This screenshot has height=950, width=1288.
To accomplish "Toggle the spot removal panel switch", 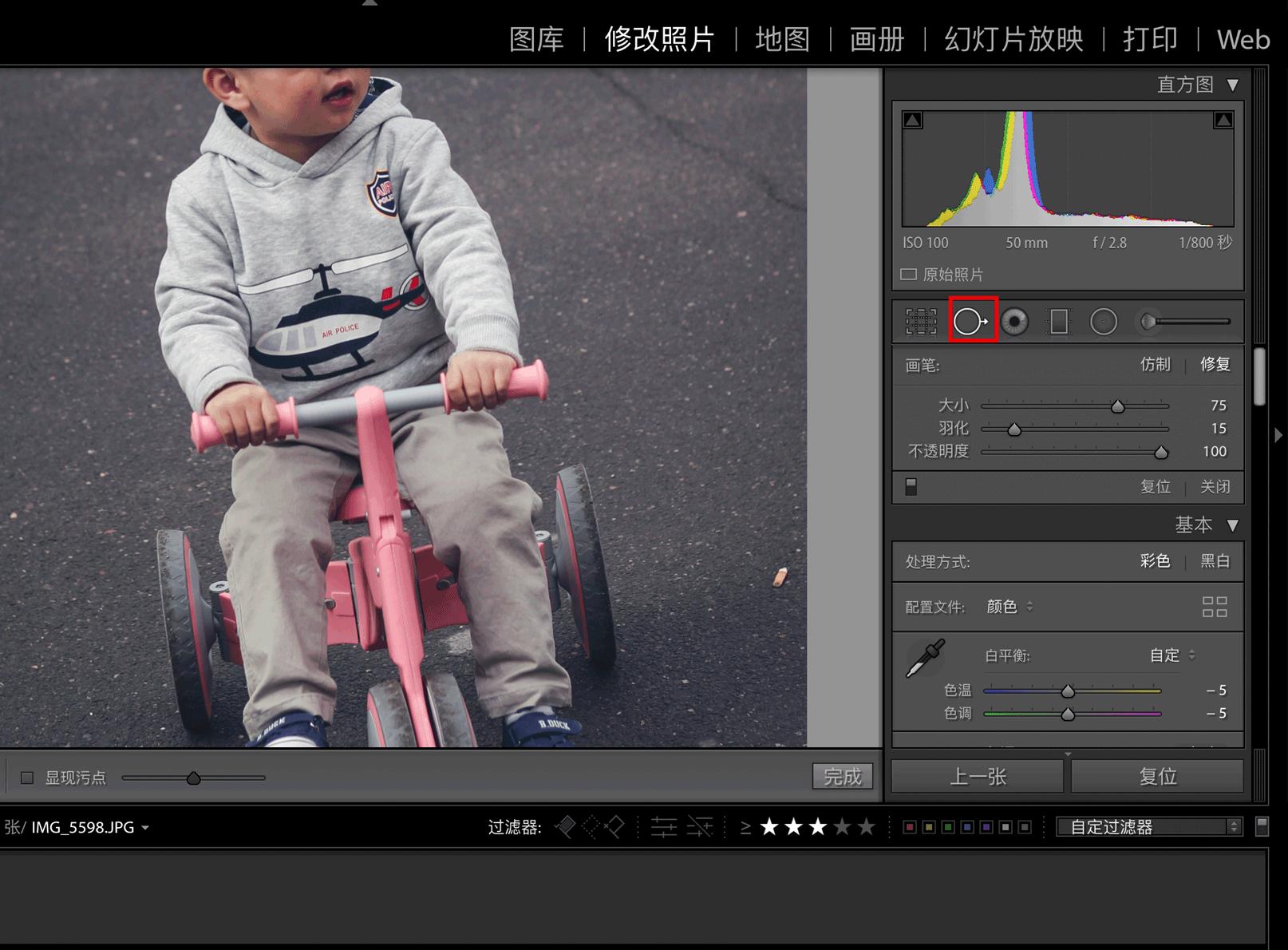I will tap(911, 486).
